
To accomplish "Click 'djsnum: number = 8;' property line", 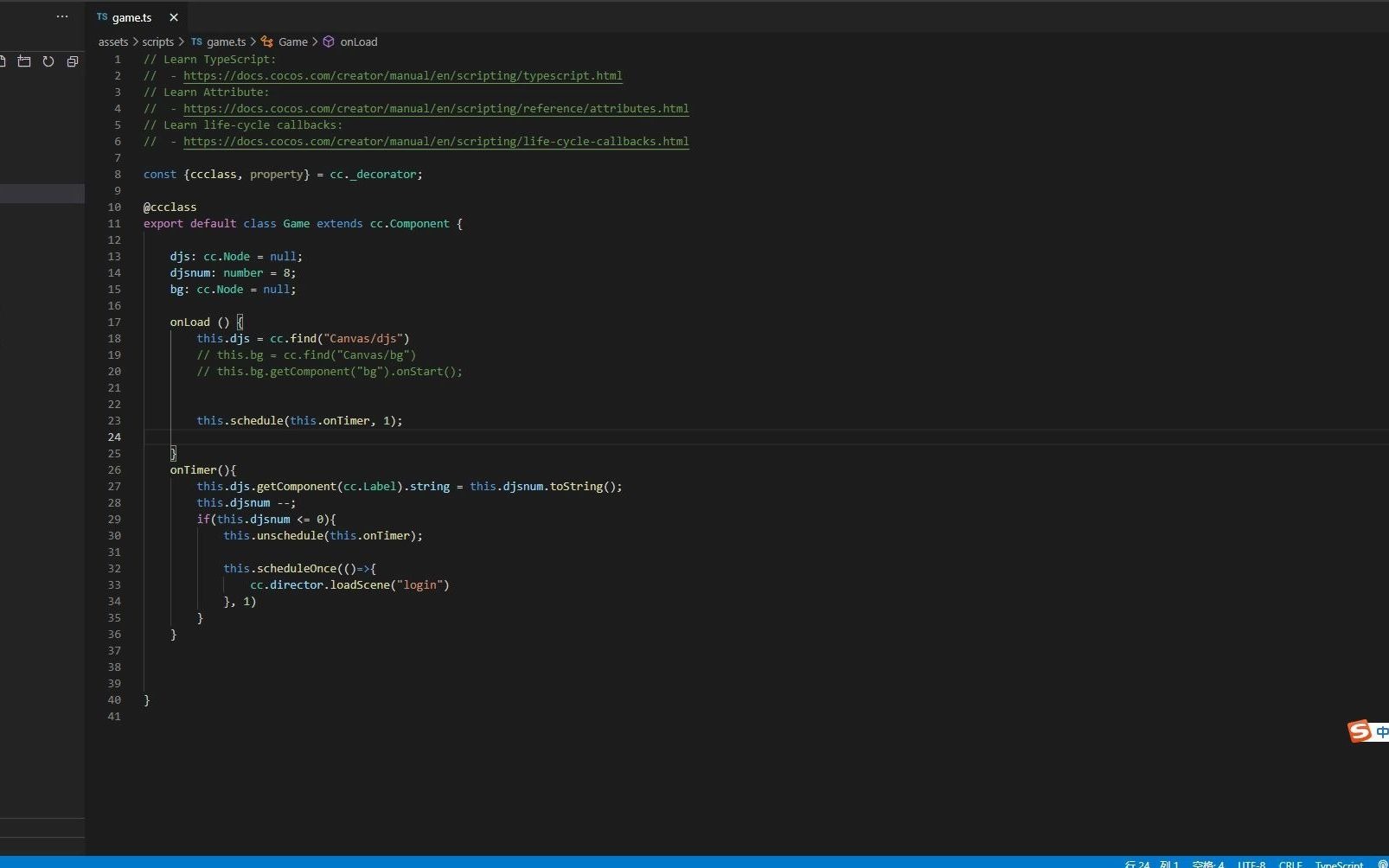I will click(x=233, y=272).
